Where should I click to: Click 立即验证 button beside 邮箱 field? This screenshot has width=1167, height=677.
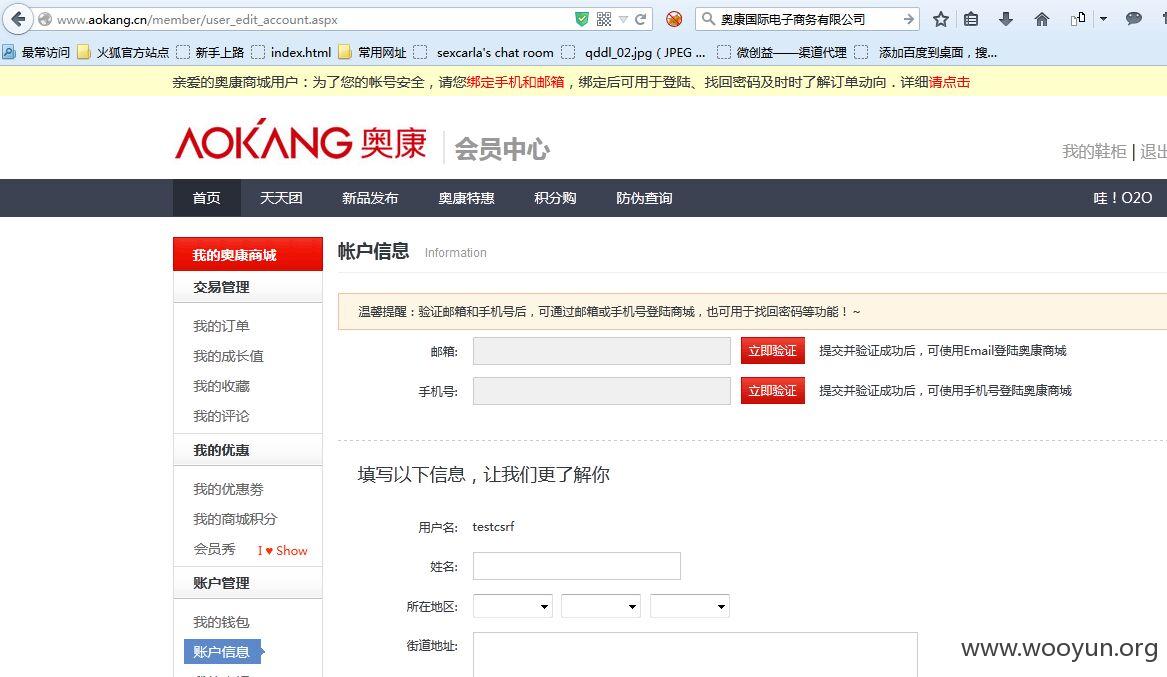(x=773, y=350)
